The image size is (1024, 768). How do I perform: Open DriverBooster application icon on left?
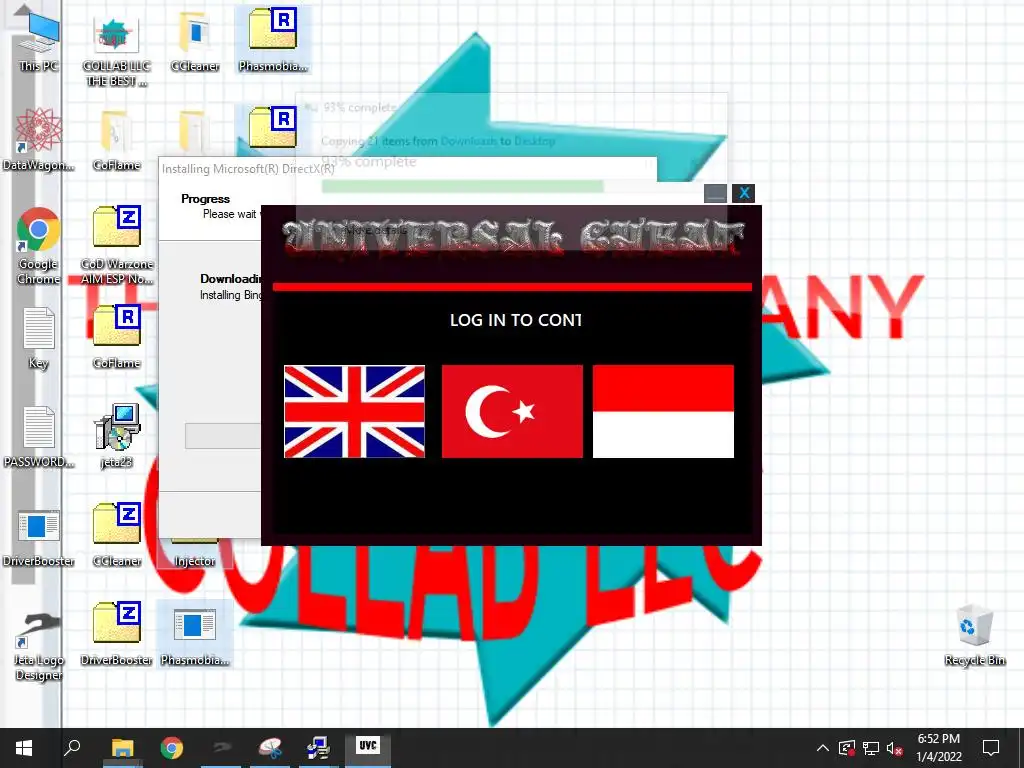[38, 537]
